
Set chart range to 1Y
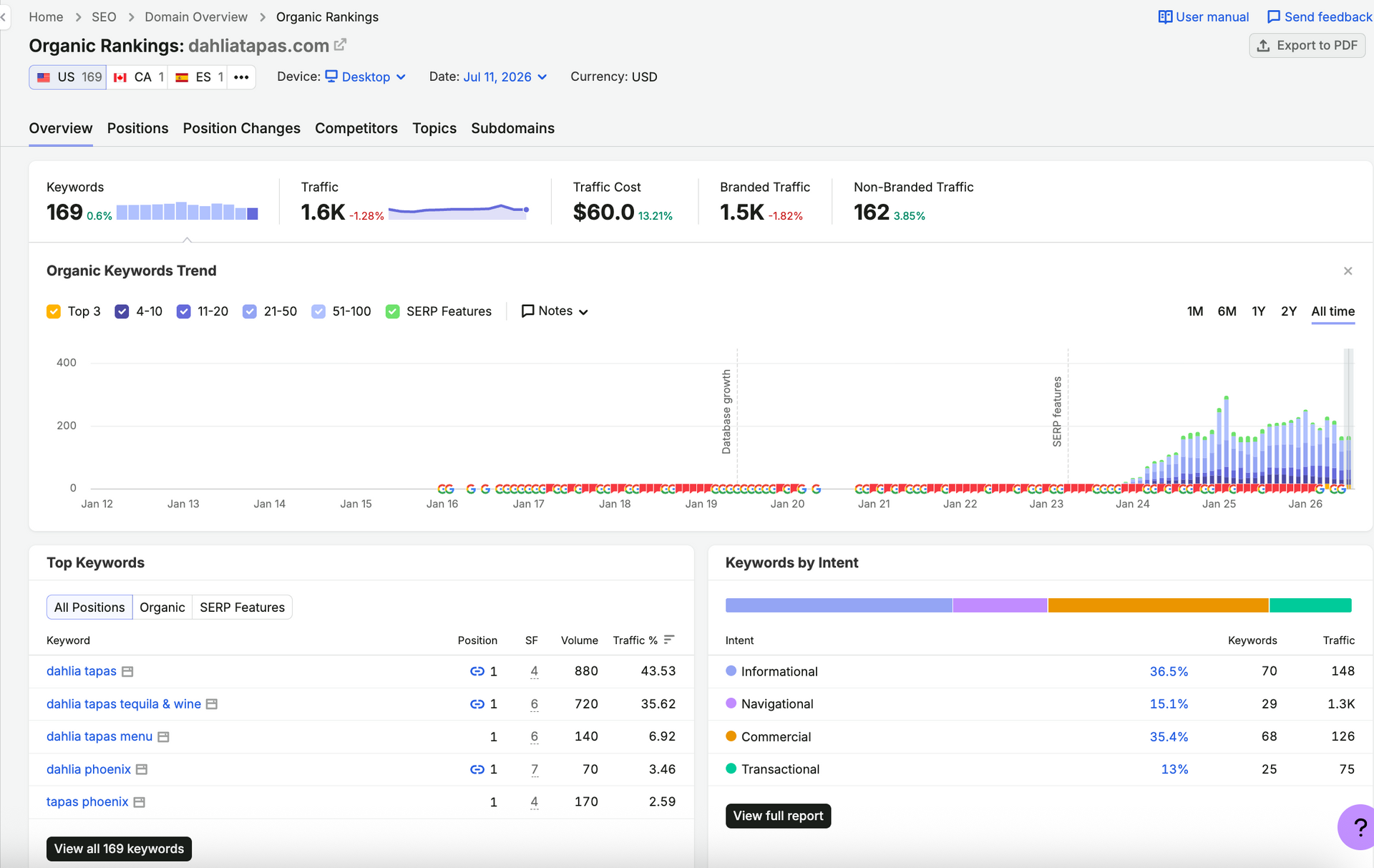(x=1259, y=311)
